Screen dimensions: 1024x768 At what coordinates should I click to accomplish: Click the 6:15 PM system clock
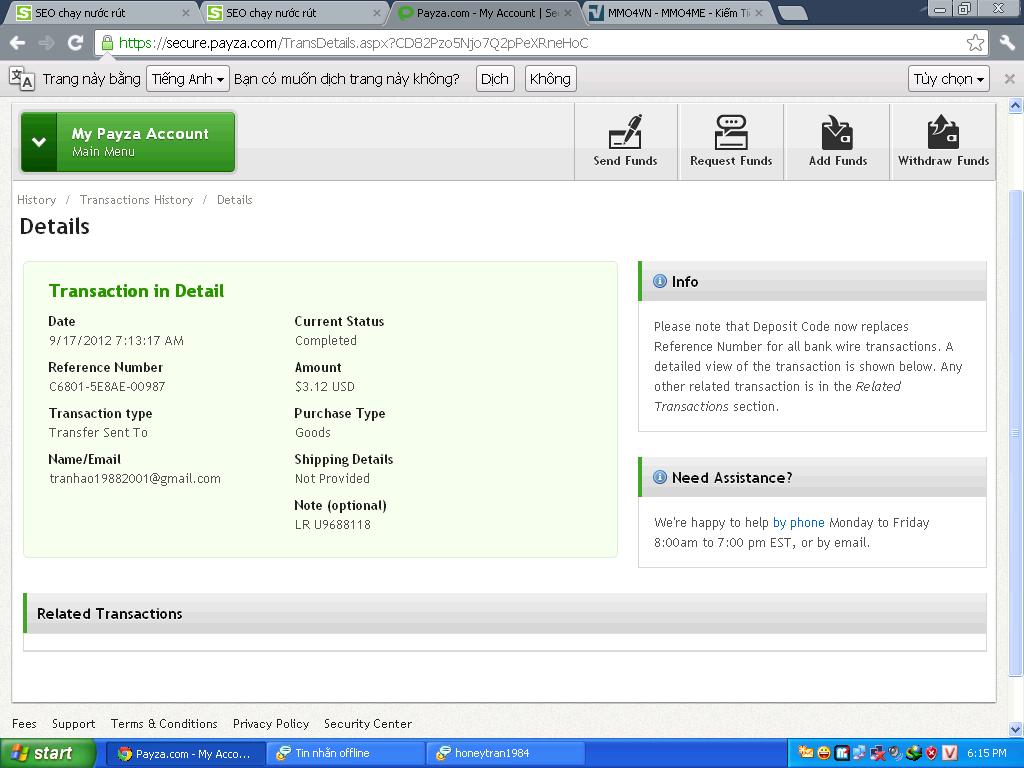pyautogui.click(x=987, y=753)
